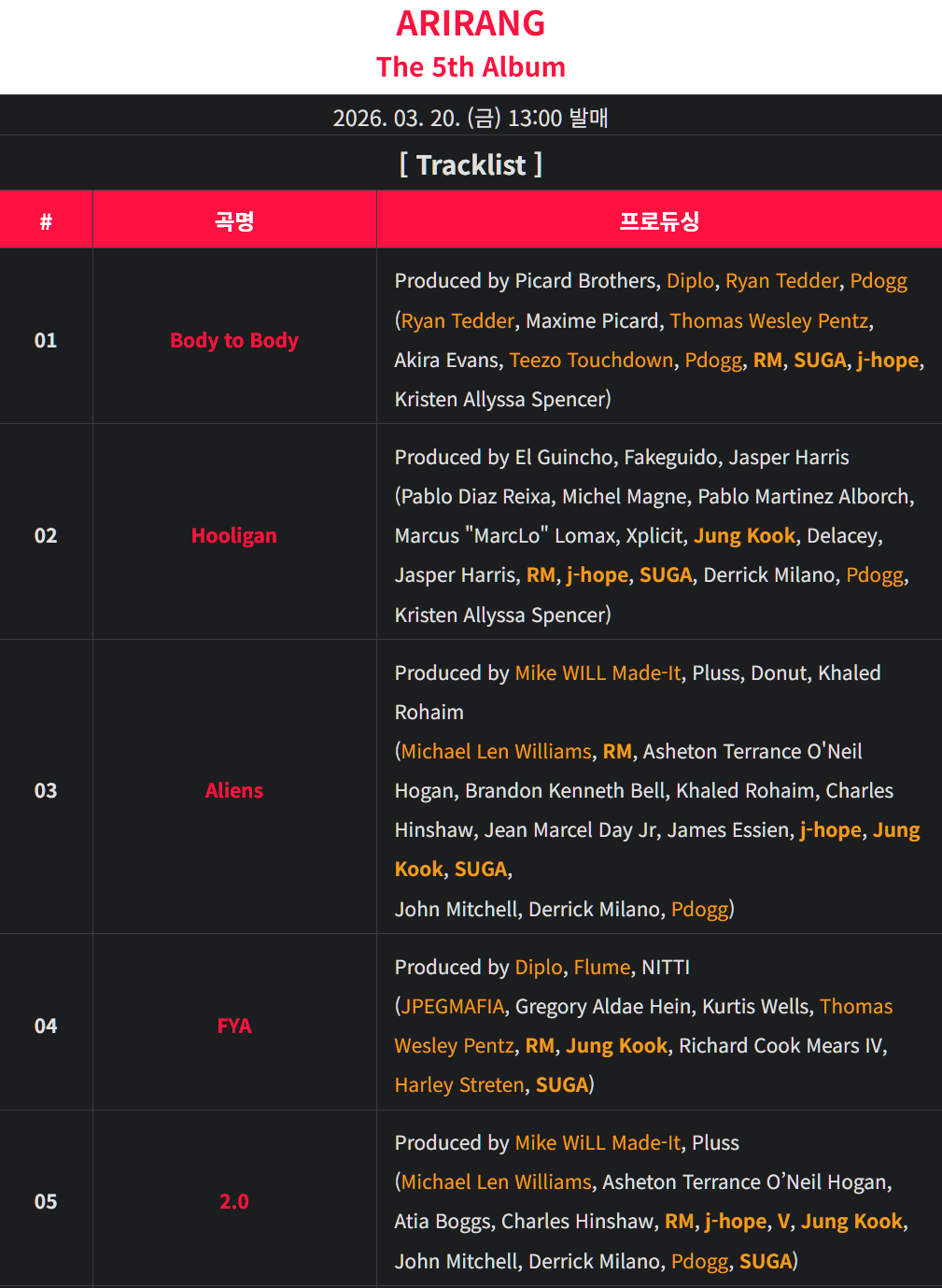Click 'Pablo Martinez Alborch' name
The height and width of the screenshot is (1288, 942).
click(803, 496)
